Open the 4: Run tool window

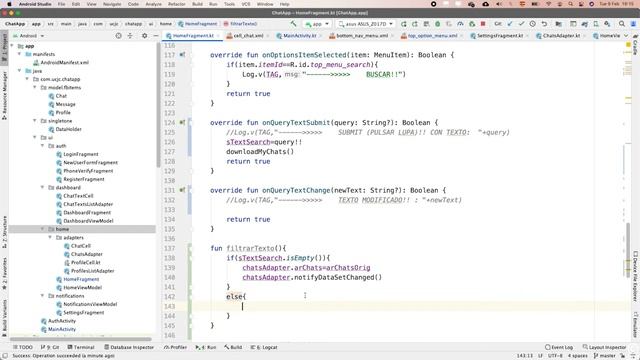pyautogui.click(x=206, y=347)
